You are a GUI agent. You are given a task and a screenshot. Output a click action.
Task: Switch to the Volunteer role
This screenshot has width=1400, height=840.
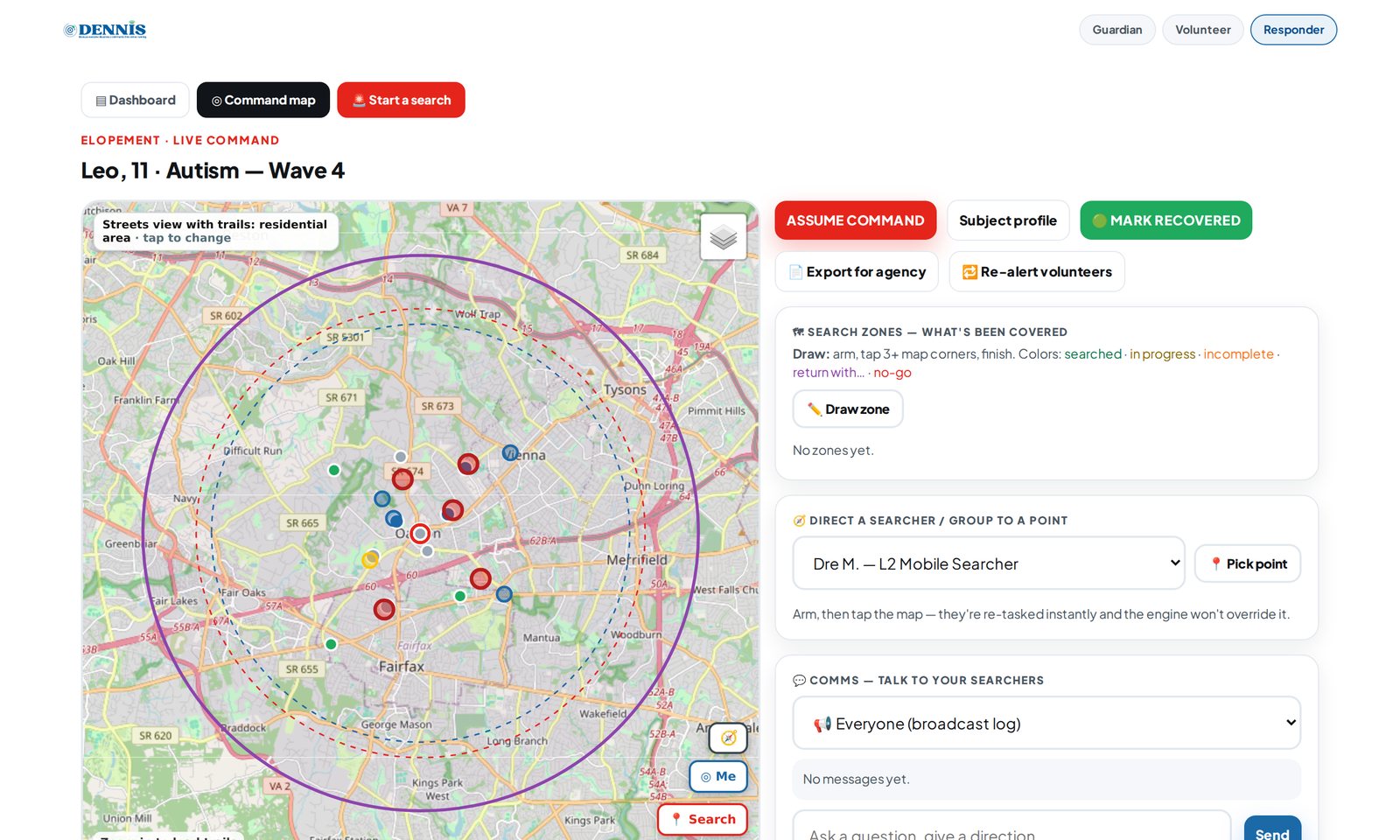(x=1202, y=30)
